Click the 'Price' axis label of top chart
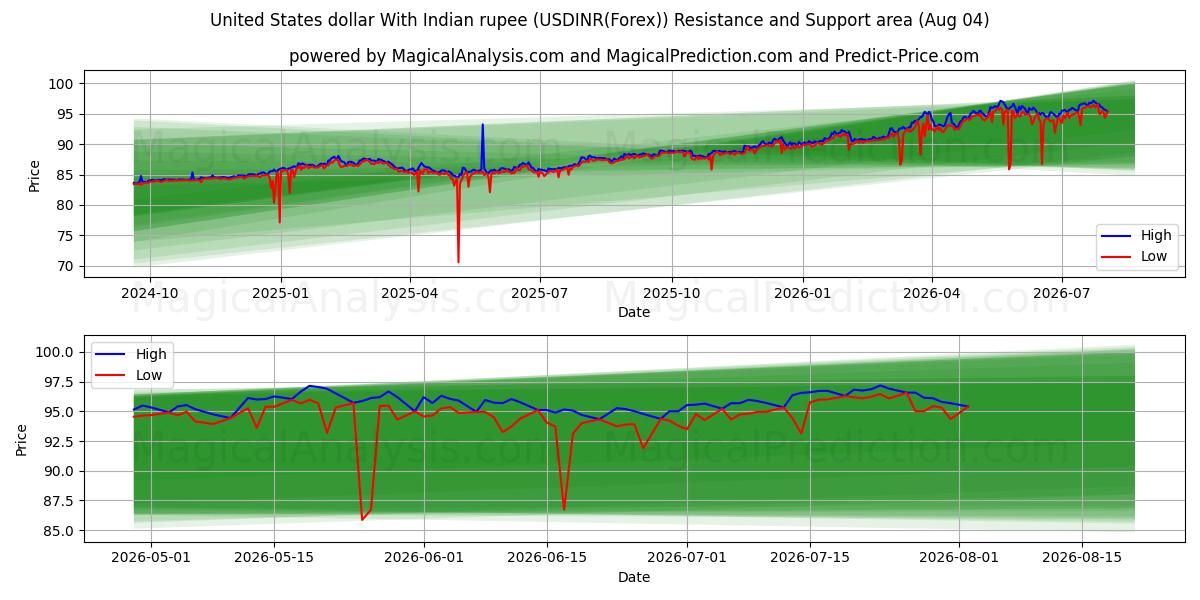The height and width of the screenshot is (600, 1200). tap(34, 175)
